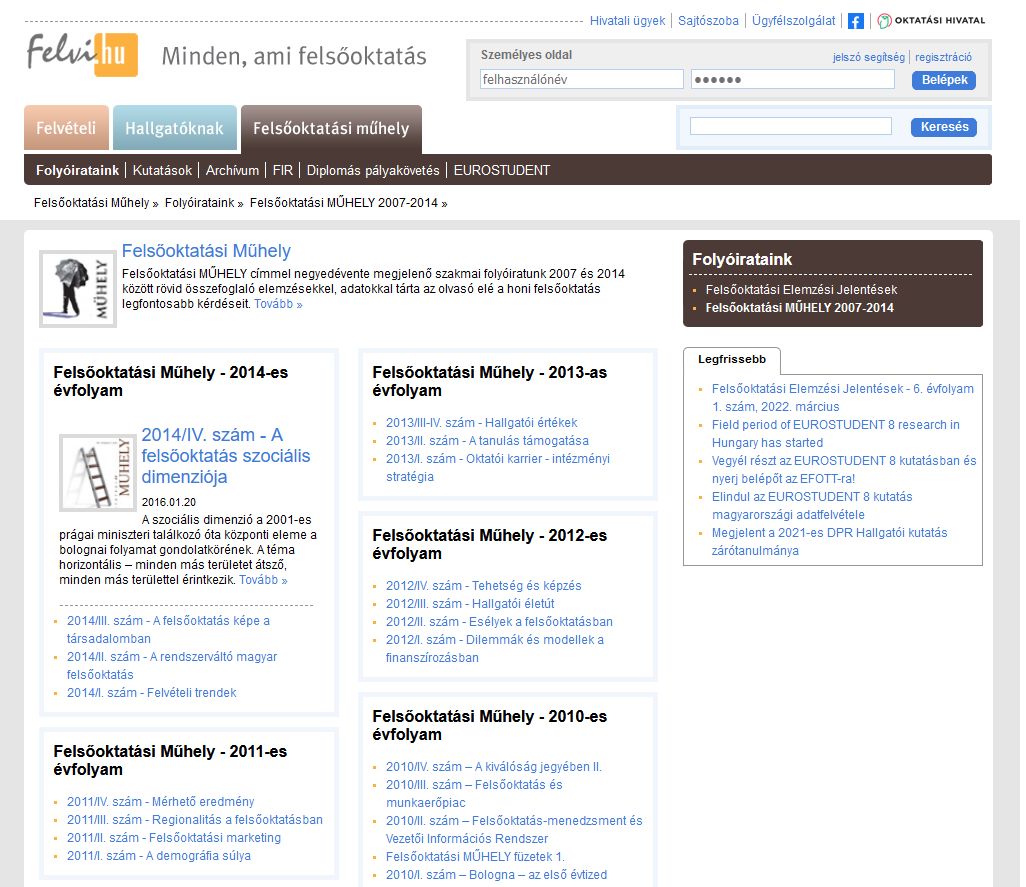1026x887 pixels.
Task: Click the Oktatási Hivatal logo
Action: (931, 20)
